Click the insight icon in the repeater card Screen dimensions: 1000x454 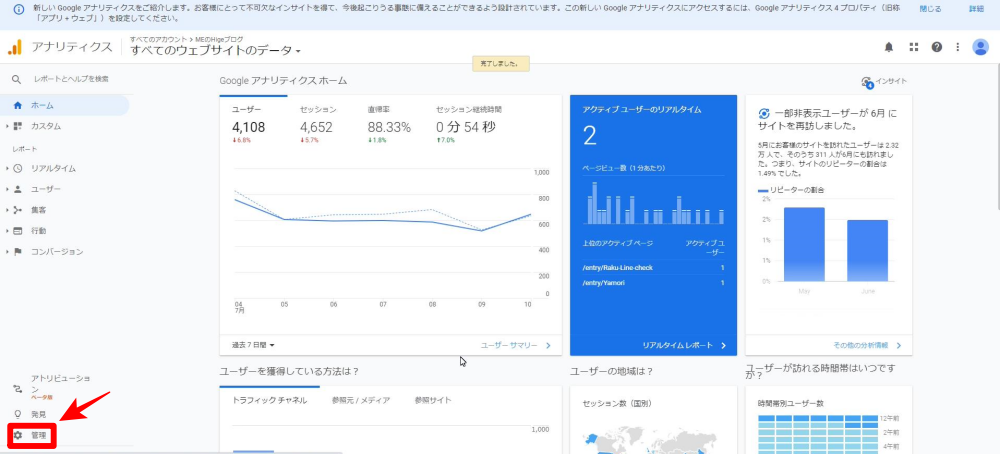[x=764, y=114]
